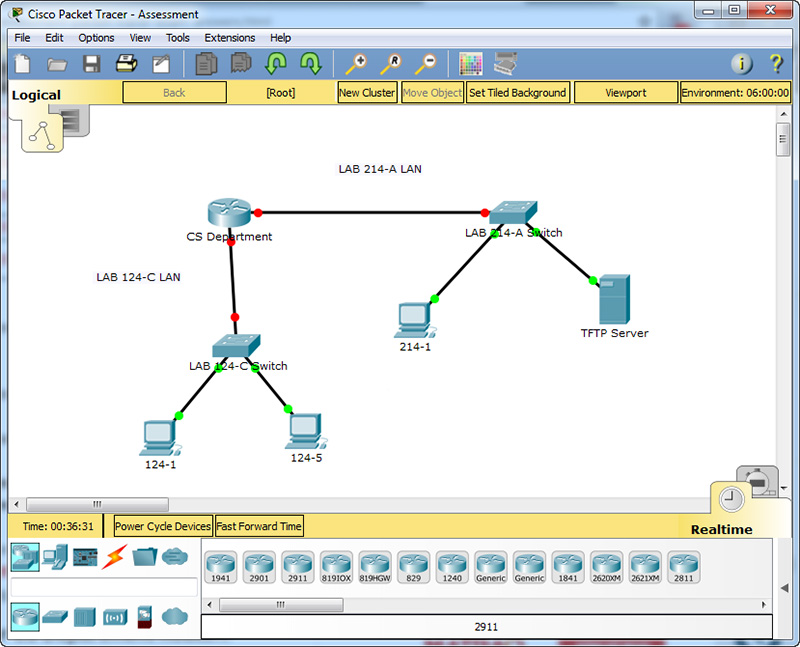Click Set Tiled Background button
This screenshot has width=800, height=647.
click(517, 93)
